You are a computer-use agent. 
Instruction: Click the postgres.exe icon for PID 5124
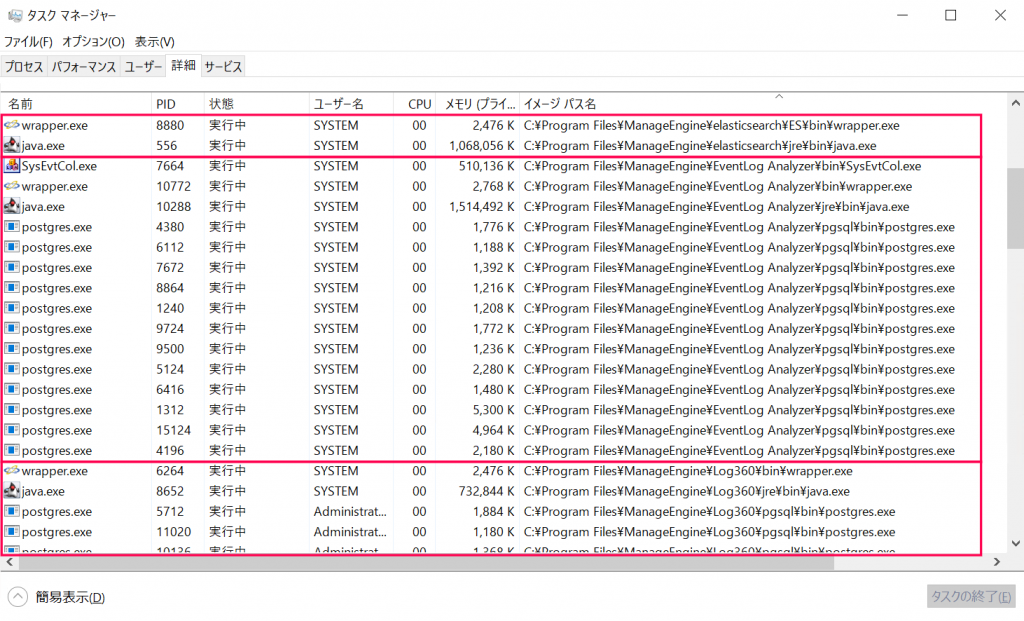coord(12,368)
